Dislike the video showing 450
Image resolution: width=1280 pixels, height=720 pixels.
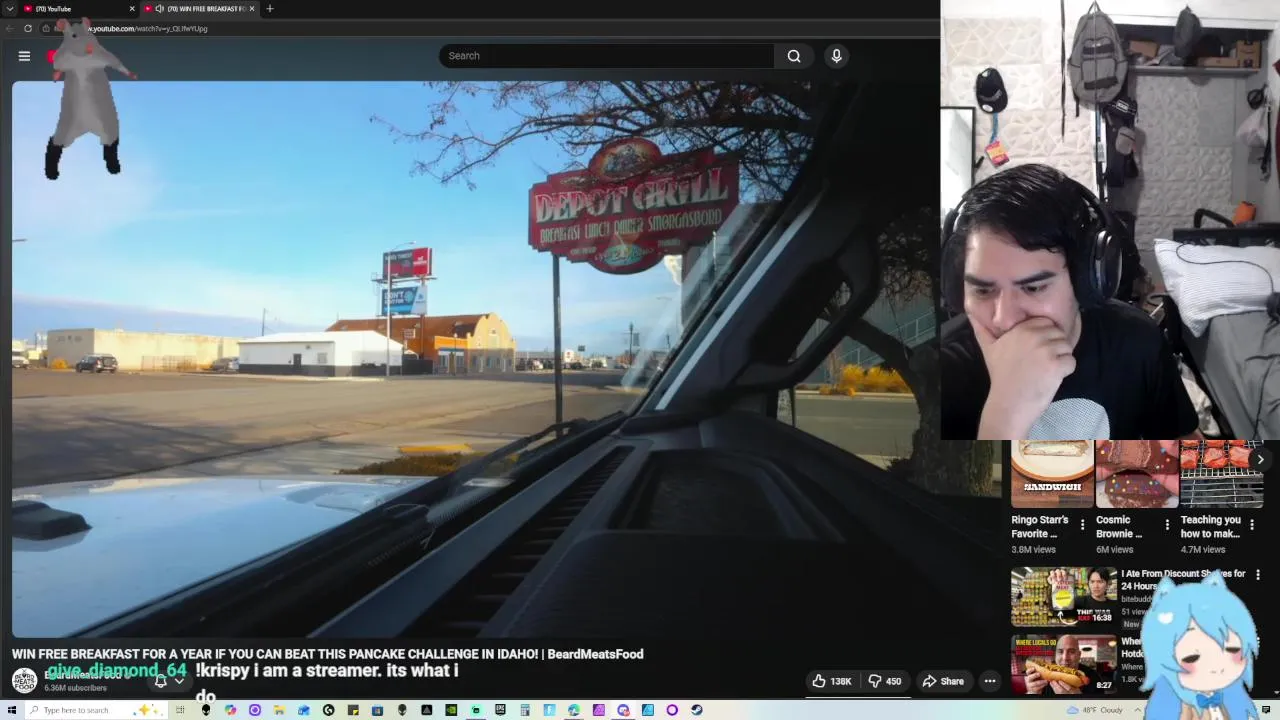(x=885, y=681)
